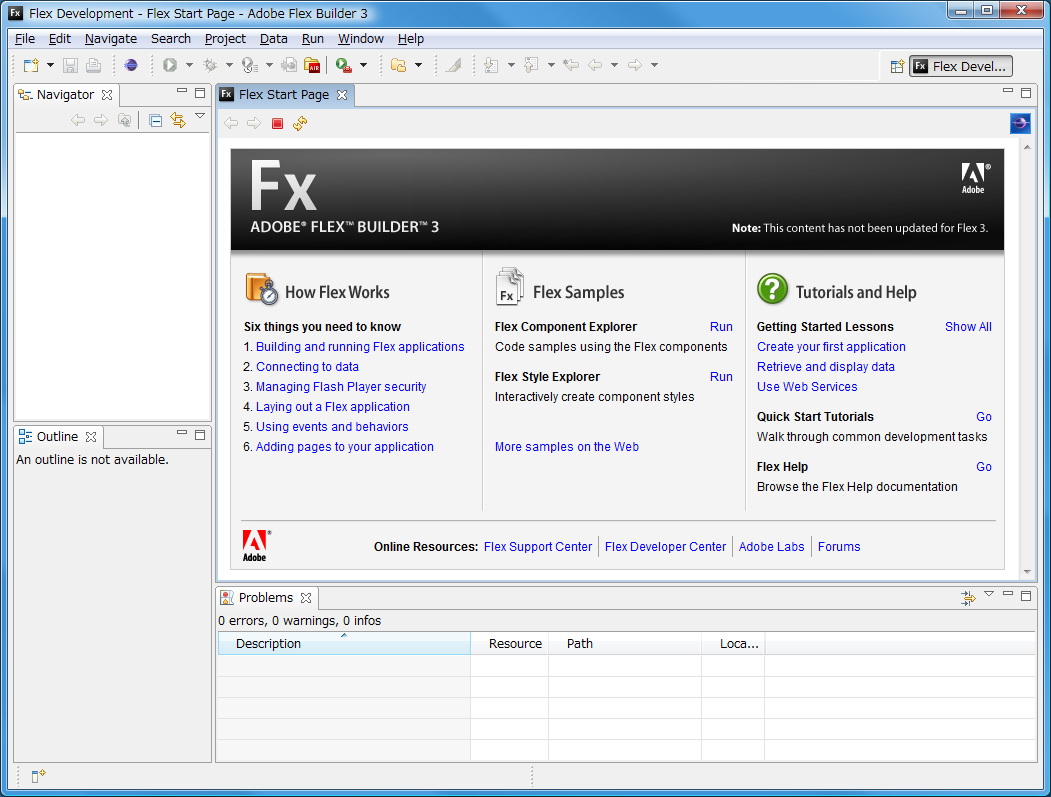
Task: Open the Project menu
Action: click(225, 39)
